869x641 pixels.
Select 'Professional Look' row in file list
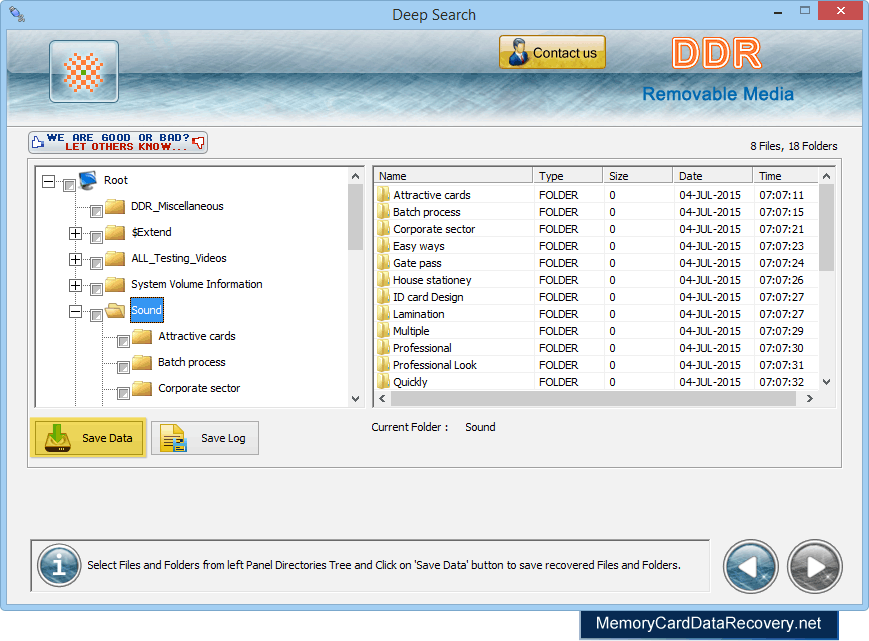coord(596,365)
